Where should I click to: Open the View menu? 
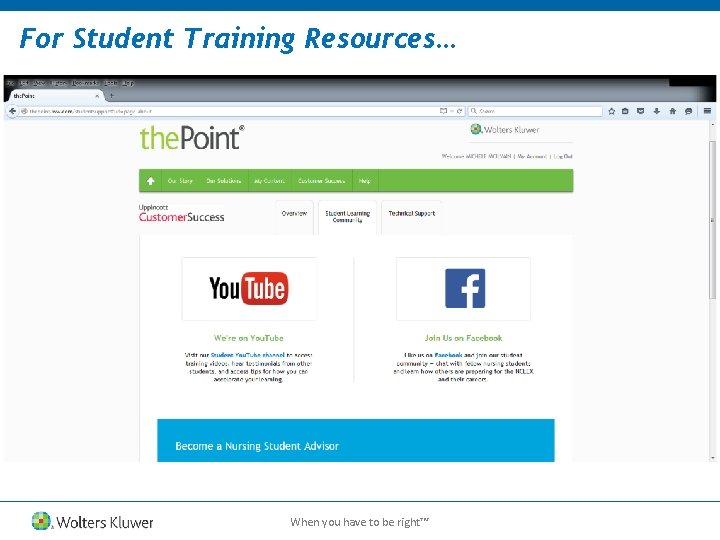coord(39,83)
